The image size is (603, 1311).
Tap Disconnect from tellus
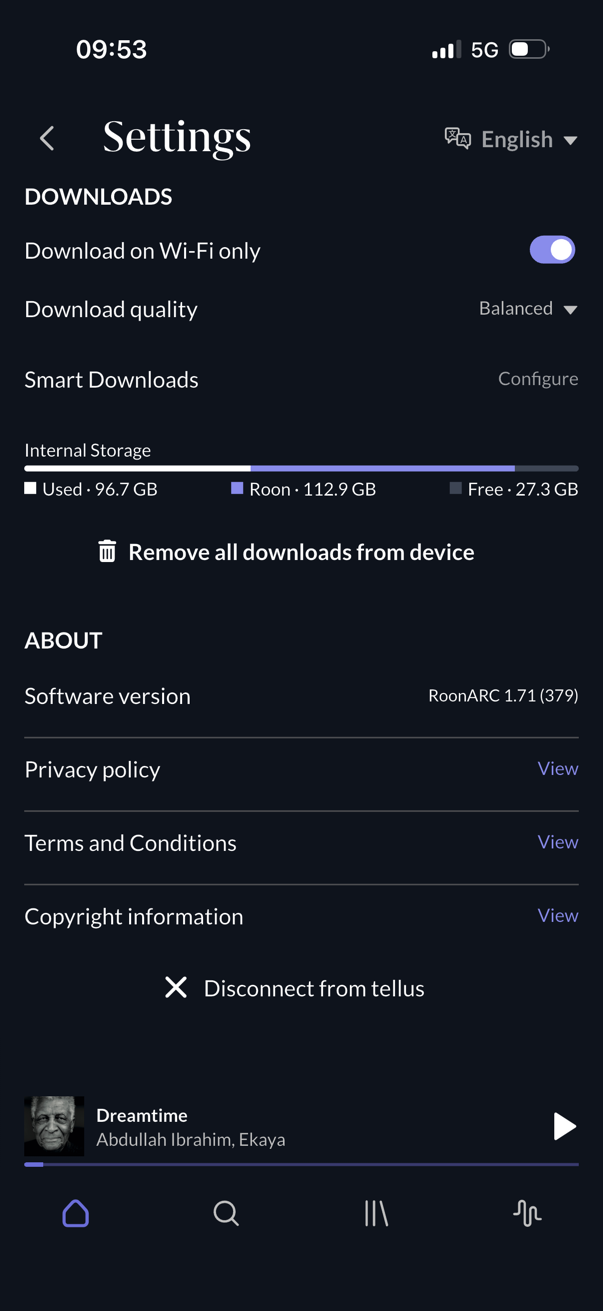tap(313, 988)
